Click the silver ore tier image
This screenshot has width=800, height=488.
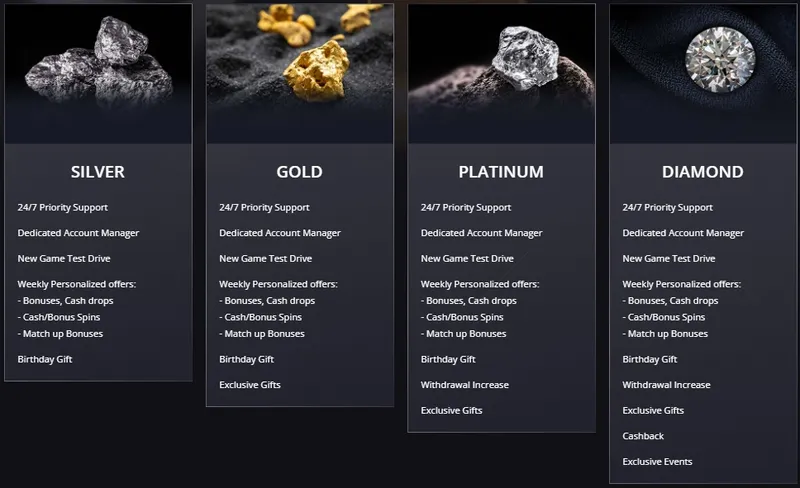tap(98, 70)
